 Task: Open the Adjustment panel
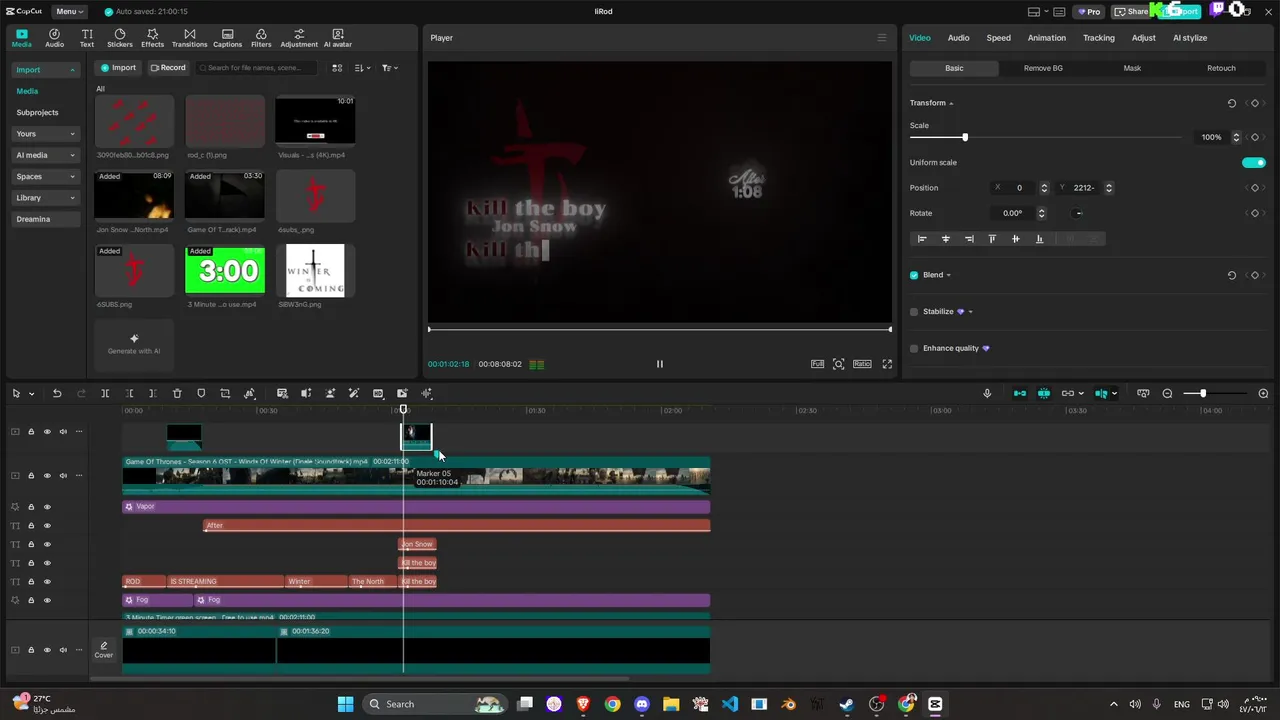coord(299,38)
